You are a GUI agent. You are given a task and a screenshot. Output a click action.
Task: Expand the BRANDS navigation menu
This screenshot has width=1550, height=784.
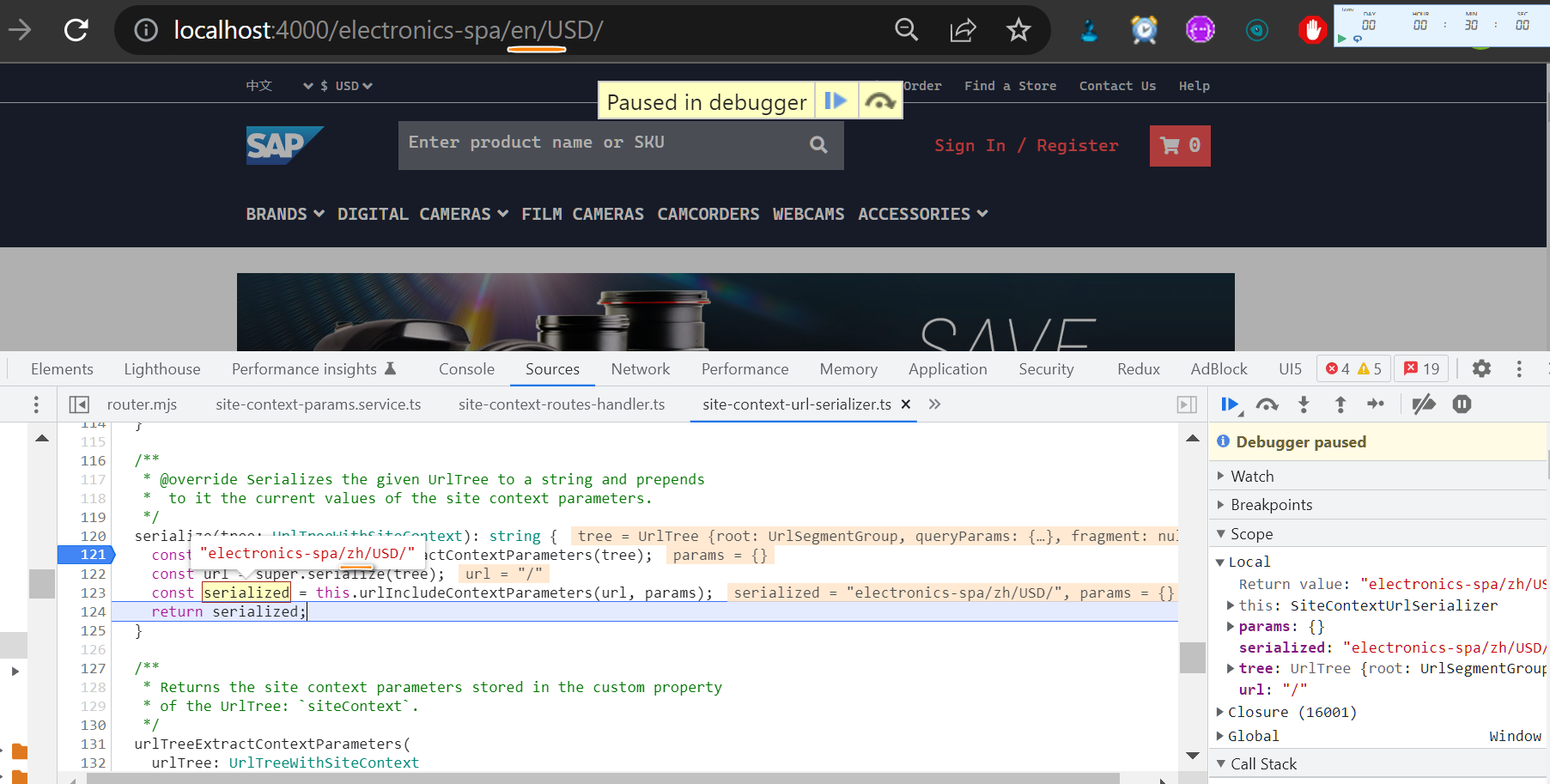click(x=285, y=214)
